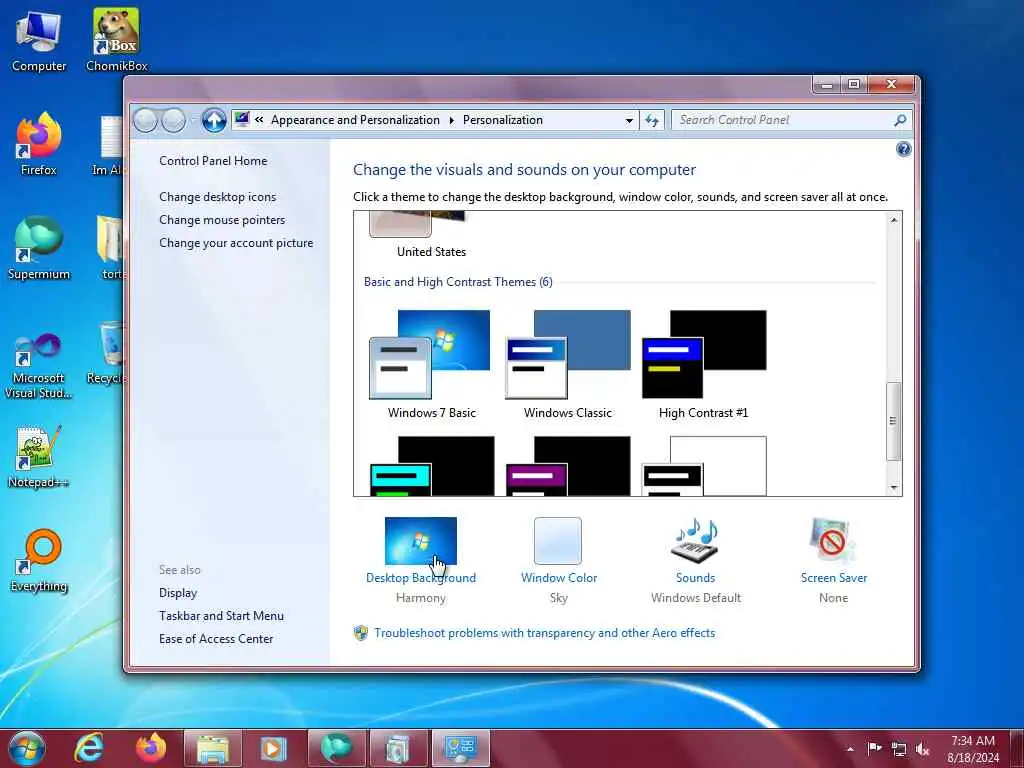Click the Control Panel address bar icon
1024x768 pixels.
(242, 120)
